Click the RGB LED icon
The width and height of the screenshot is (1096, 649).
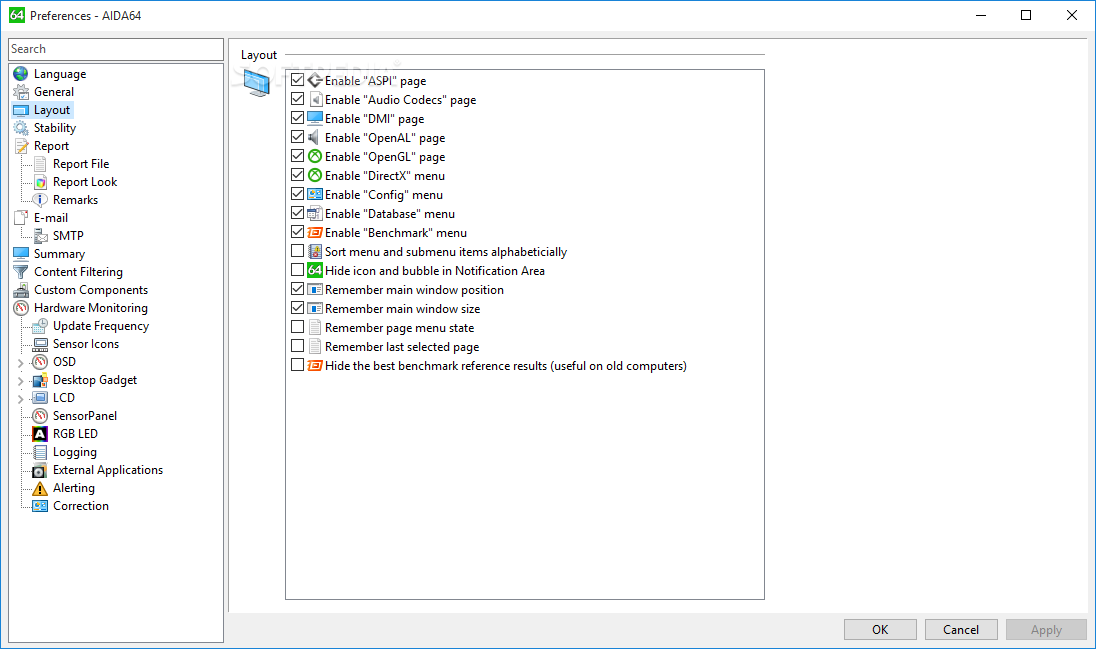tap(41, 434)
